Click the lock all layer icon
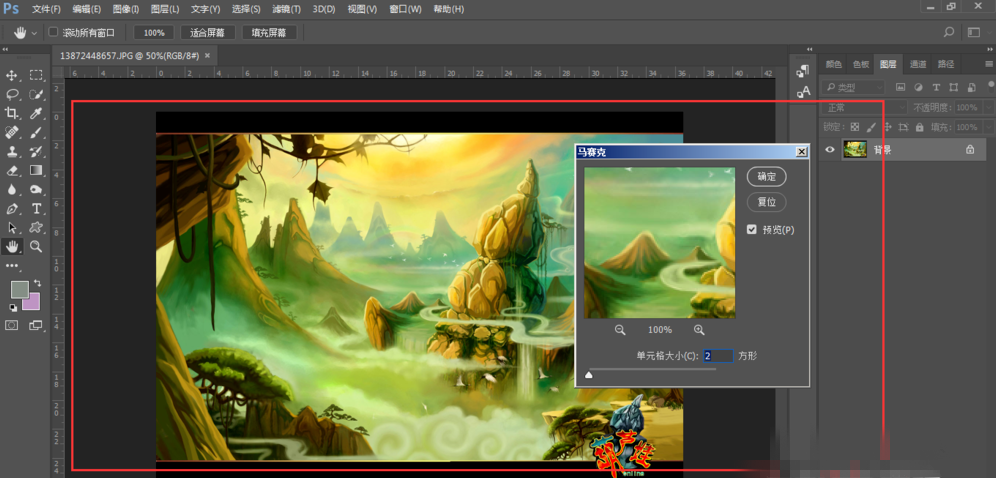996x478 pixels. 921,127
